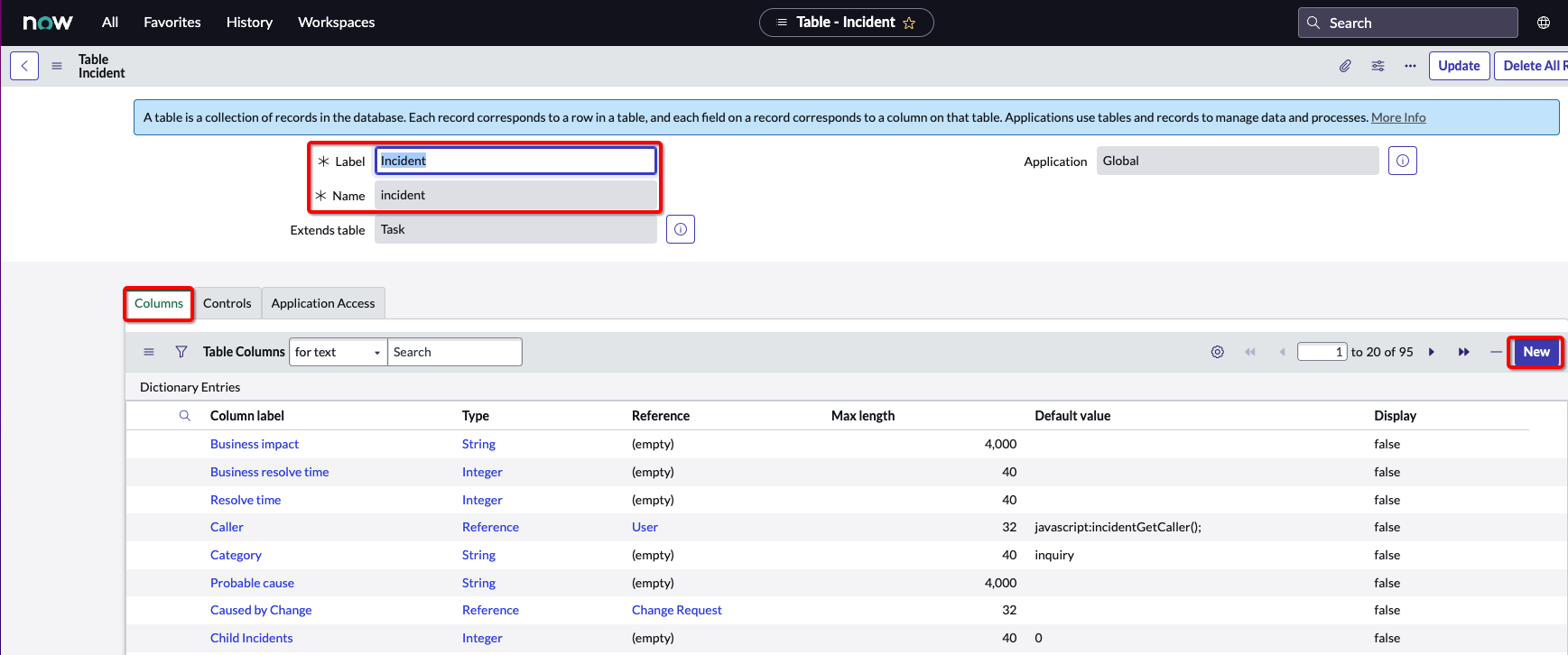Click default value javascript:incidentGetCaller();
The width and height of the screenshot is (1568, 655).
tap(1118, 527)
